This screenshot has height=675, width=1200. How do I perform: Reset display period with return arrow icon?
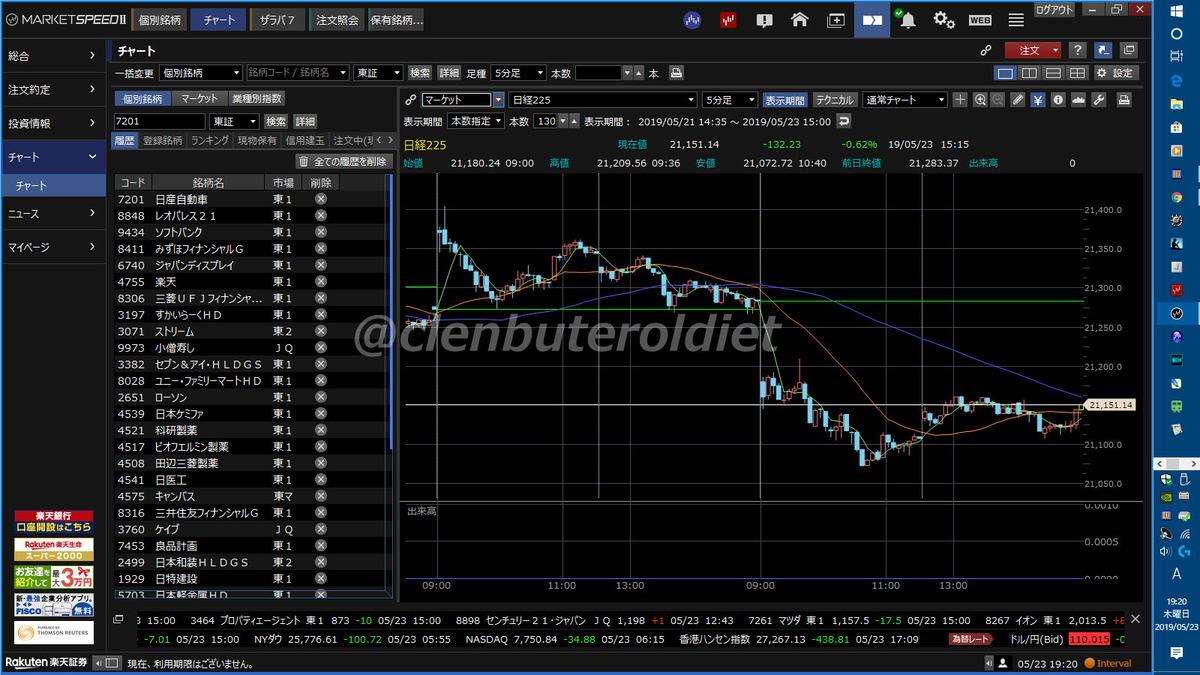click(x=844, y=120)
